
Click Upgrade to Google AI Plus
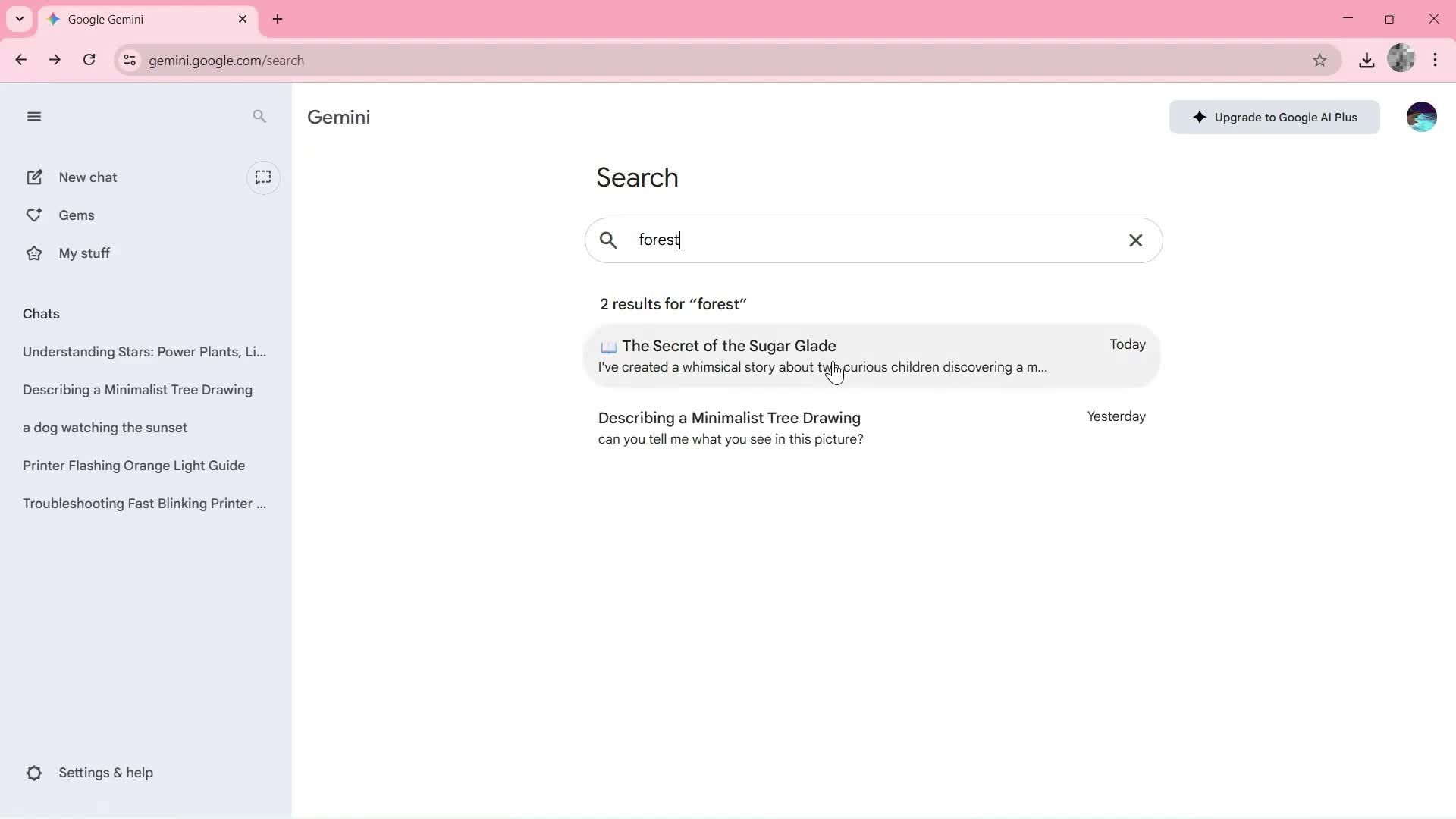point(1274,117)
